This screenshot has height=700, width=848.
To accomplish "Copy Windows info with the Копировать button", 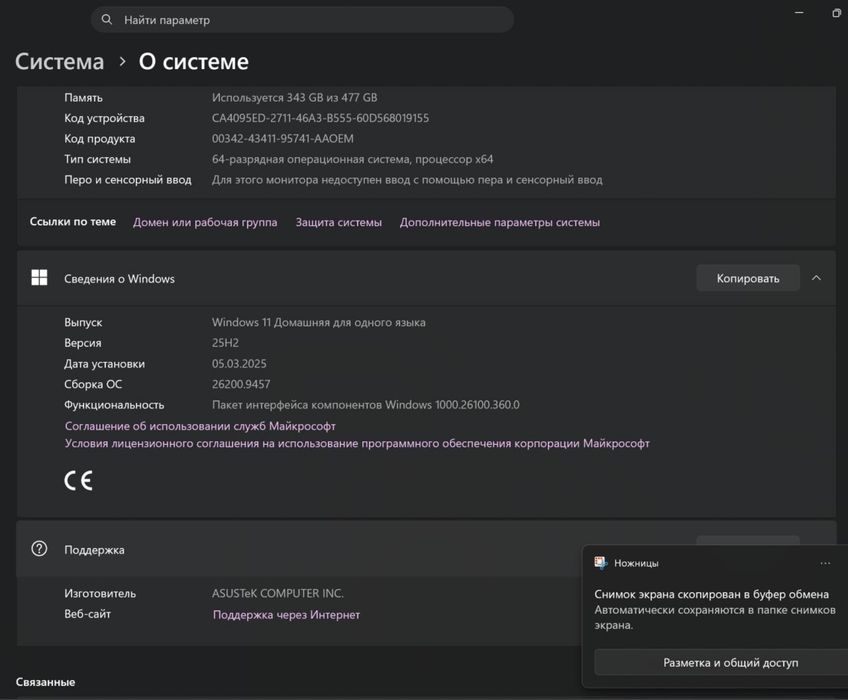I will [x=748, y=278].
